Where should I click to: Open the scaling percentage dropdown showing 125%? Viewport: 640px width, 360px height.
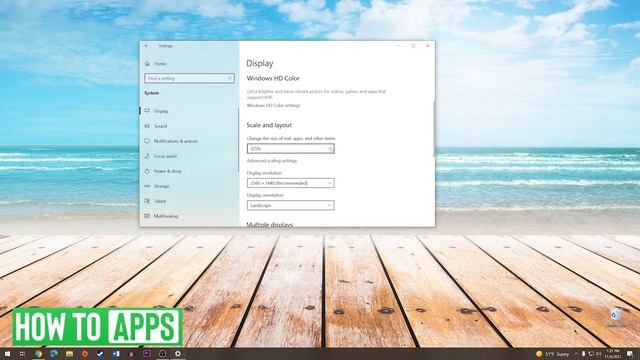click(291, 149)
